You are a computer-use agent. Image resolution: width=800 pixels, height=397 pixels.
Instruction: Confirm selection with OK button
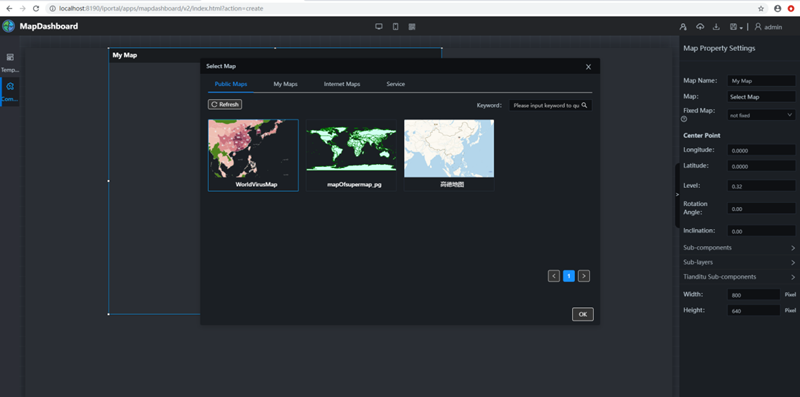583,314
